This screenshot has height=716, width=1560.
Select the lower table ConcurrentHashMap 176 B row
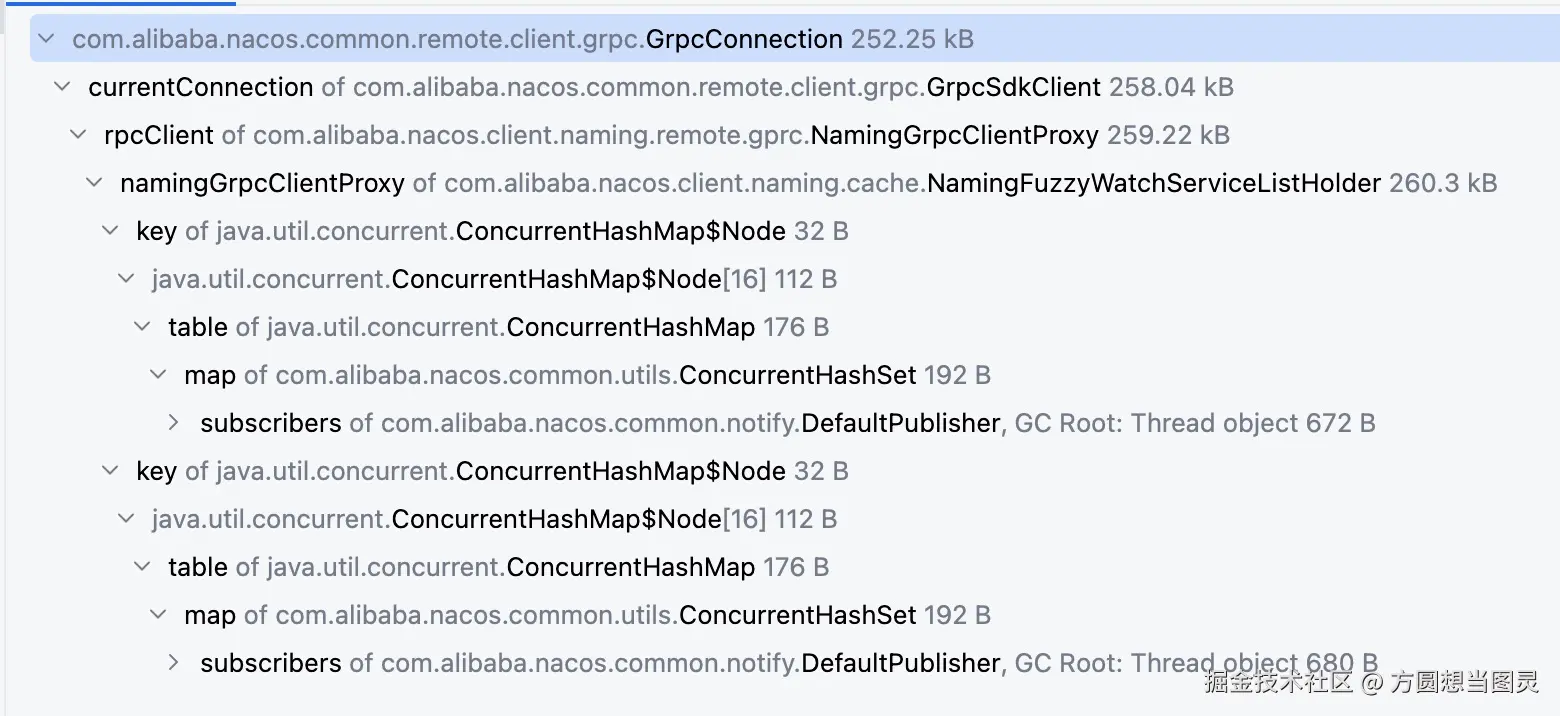tap(498, 567)
